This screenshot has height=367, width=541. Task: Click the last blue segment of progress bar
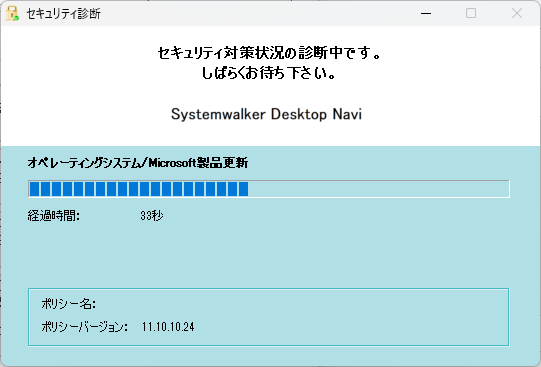244,189
